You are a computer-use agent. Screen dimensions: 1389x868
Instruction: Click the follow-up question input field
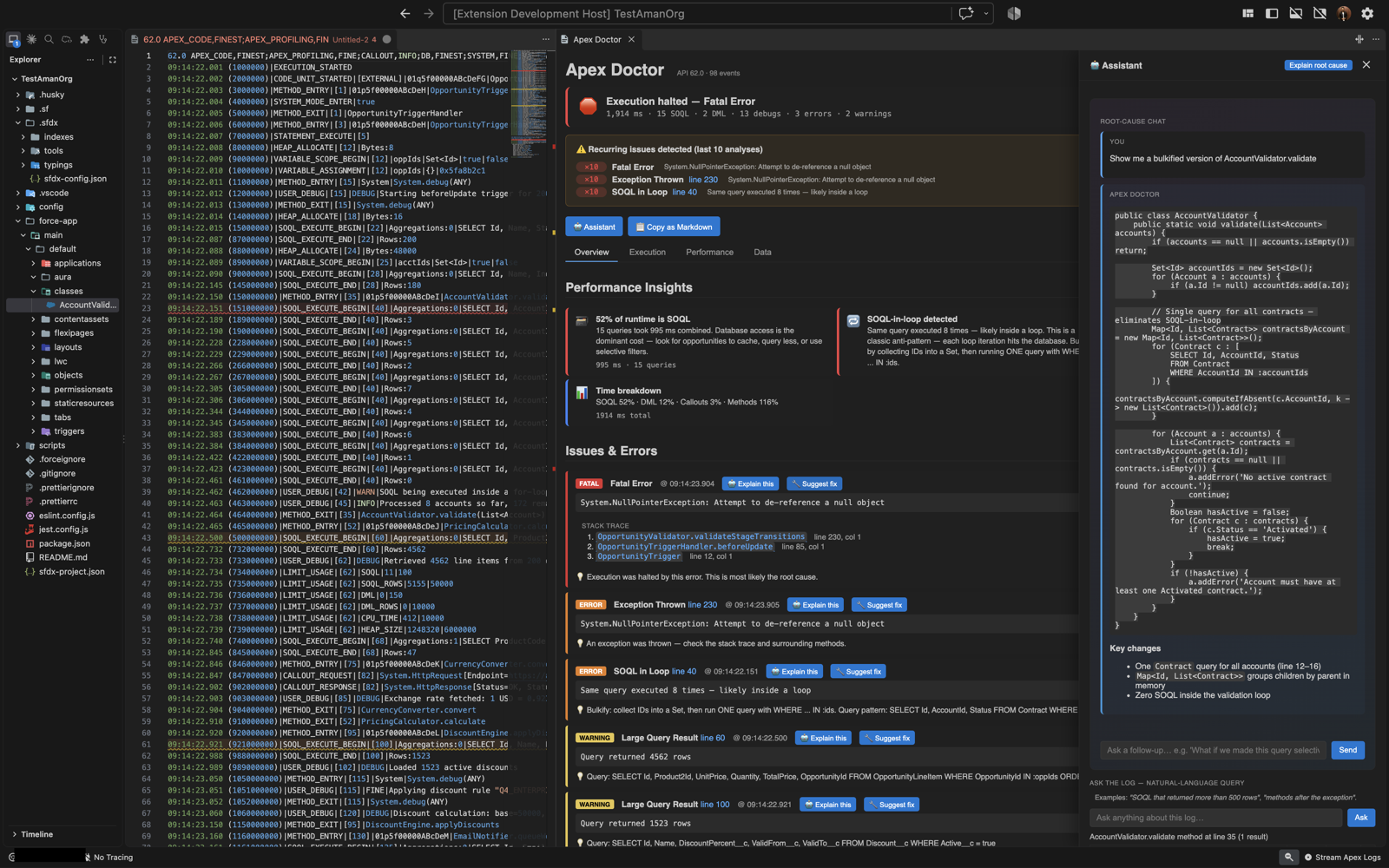pyautogui.click(x=1213, y=750)
